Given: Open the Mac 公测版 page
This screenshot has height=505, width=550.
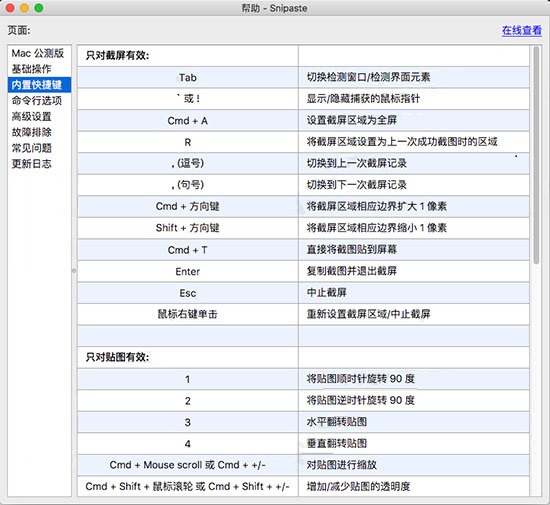Looking at the screenshot, I should (x=39, y=53).
